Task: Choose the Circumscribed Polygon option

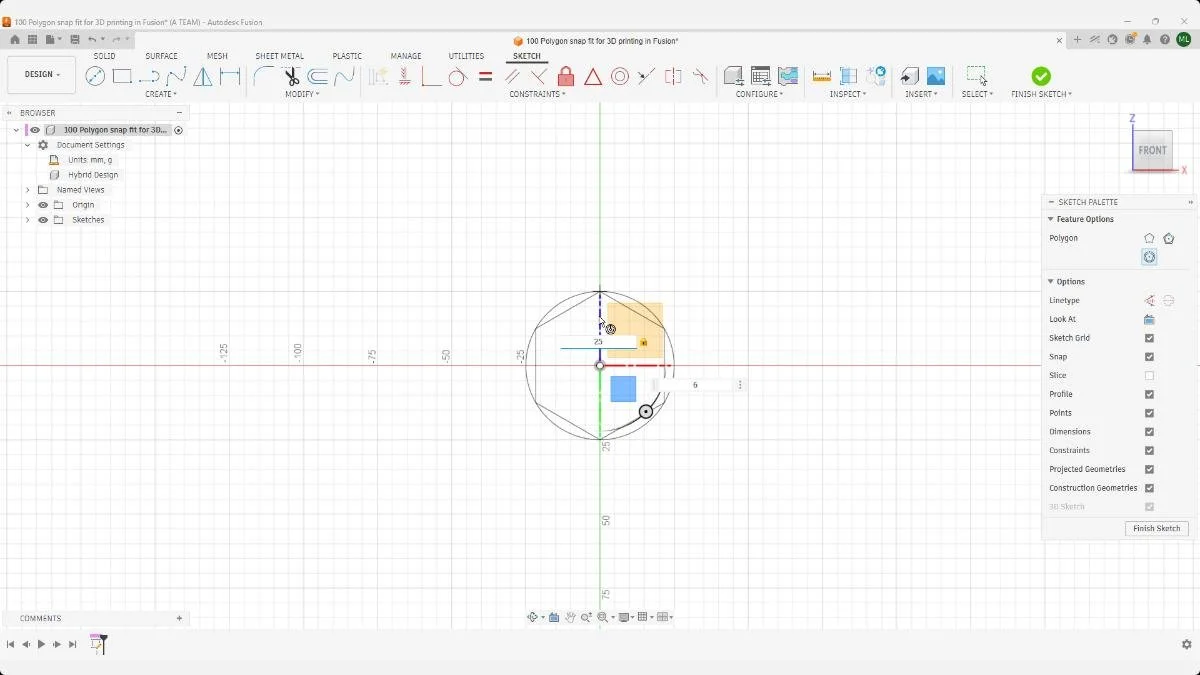Action: pos(1168,238)
